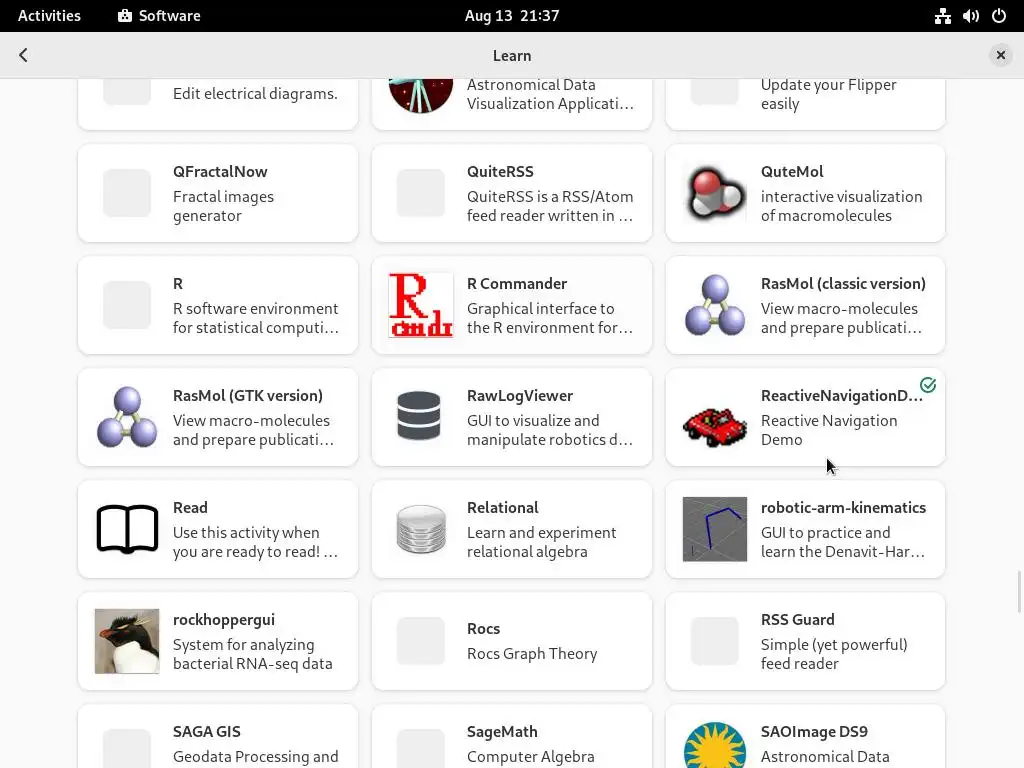1024x768 pixels.
Task: Click the placeholder icon beside R software environment
Action: [x=127, y=305]
